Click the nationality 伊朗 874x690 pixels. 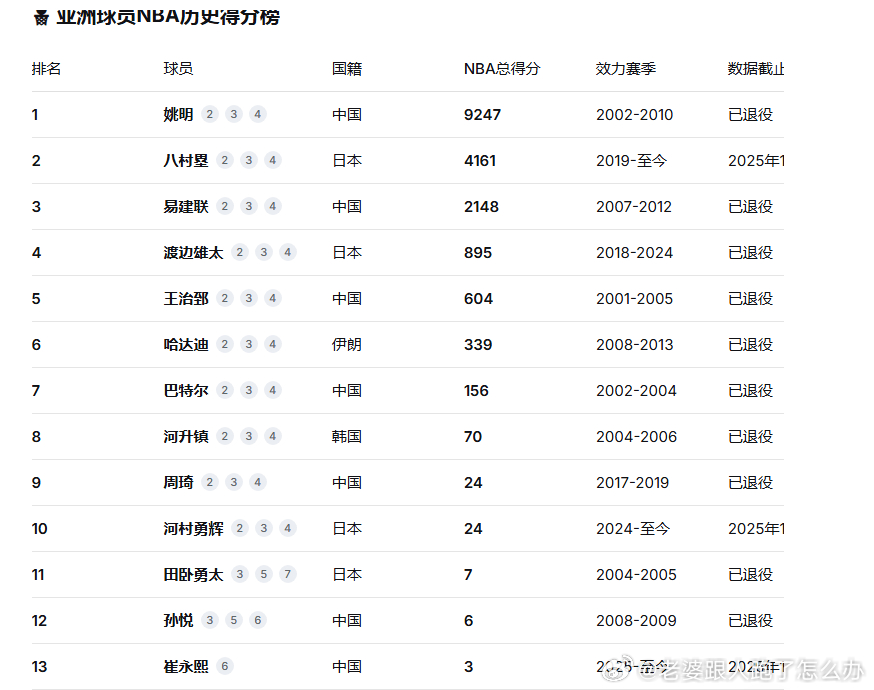point(347,344)
